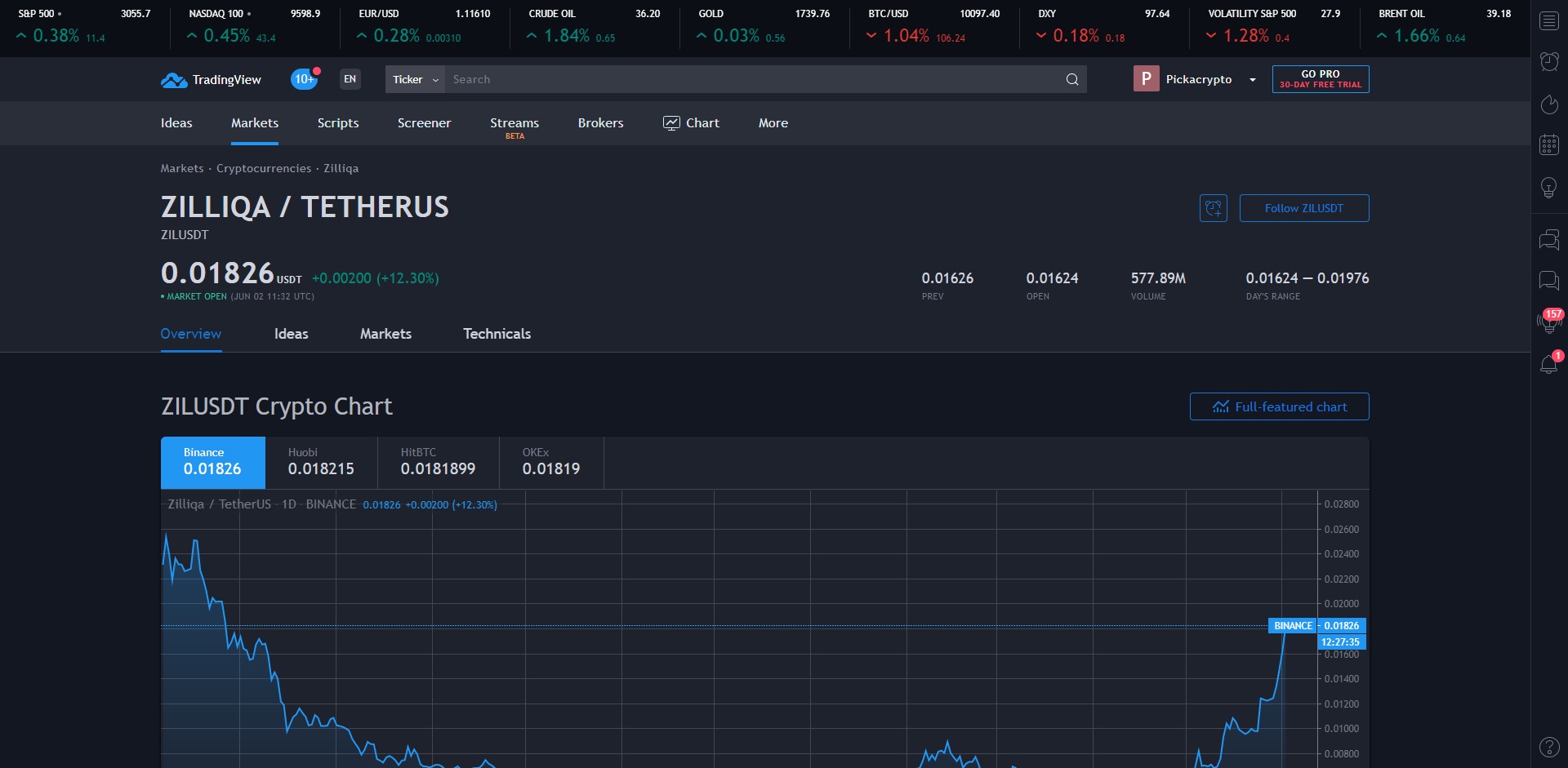Switch to the Technicals tab
1568x768 pixels.
click(497, 334)
